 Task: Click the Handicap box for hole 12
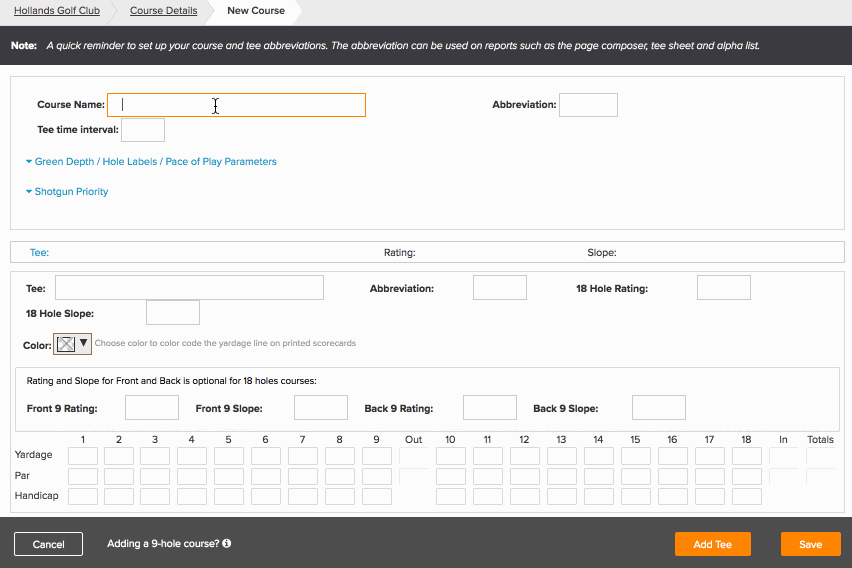tap(524, 496)
